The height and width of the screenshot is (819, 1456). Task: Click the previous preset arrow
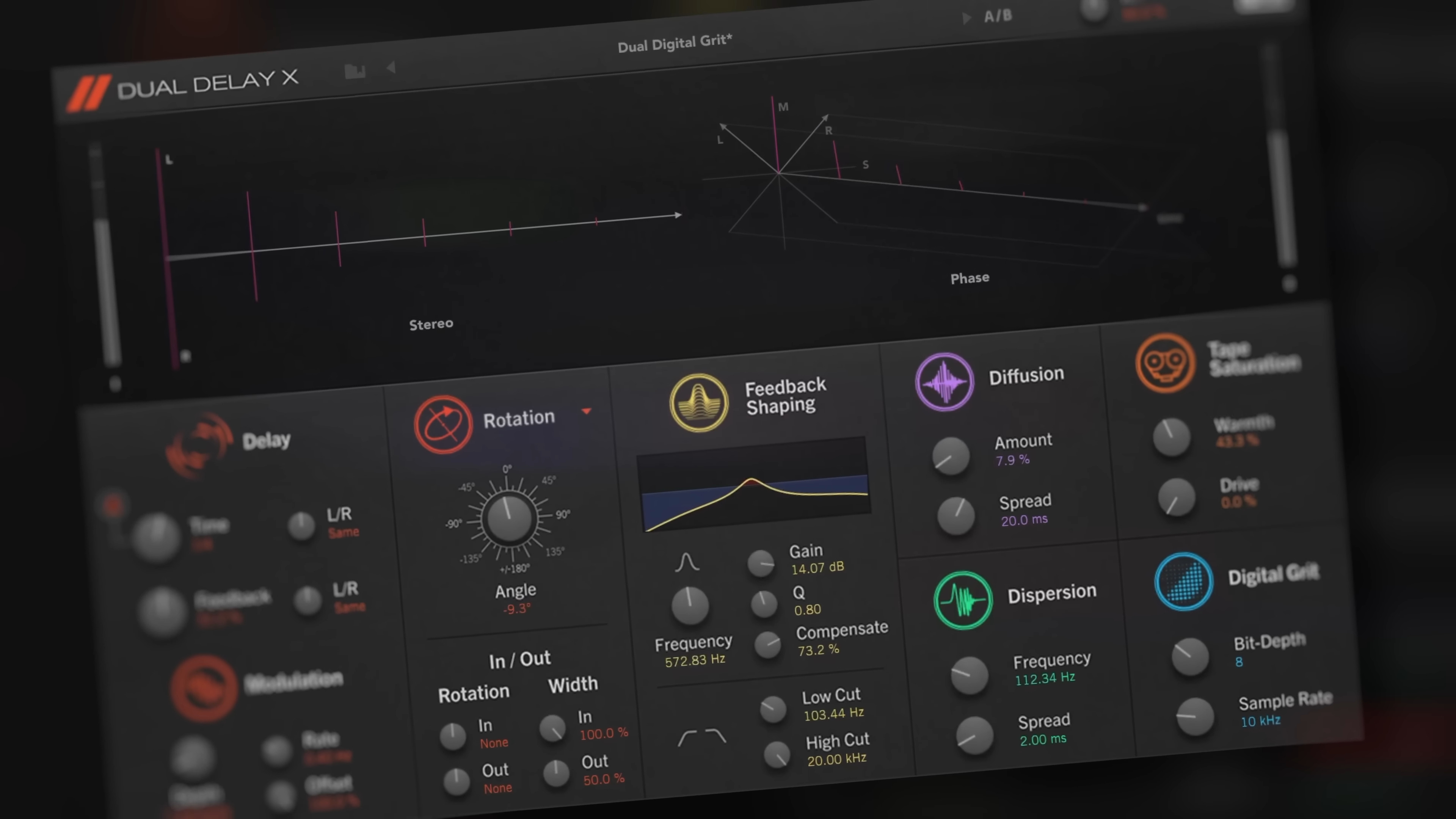point(391,68)
